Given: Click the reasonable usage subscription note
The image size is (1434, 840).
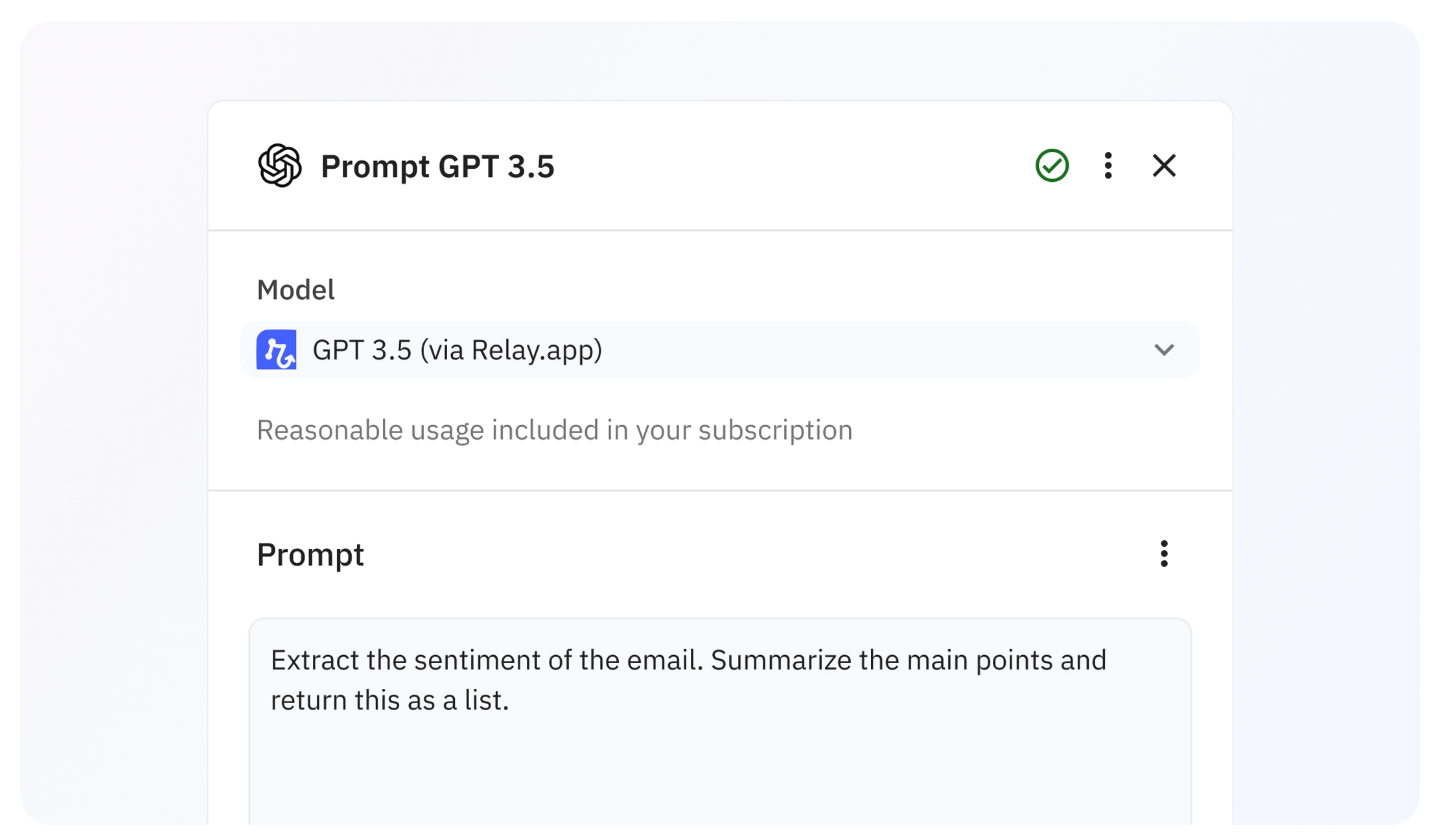Looking at the screenshot, I should point(554,430).
